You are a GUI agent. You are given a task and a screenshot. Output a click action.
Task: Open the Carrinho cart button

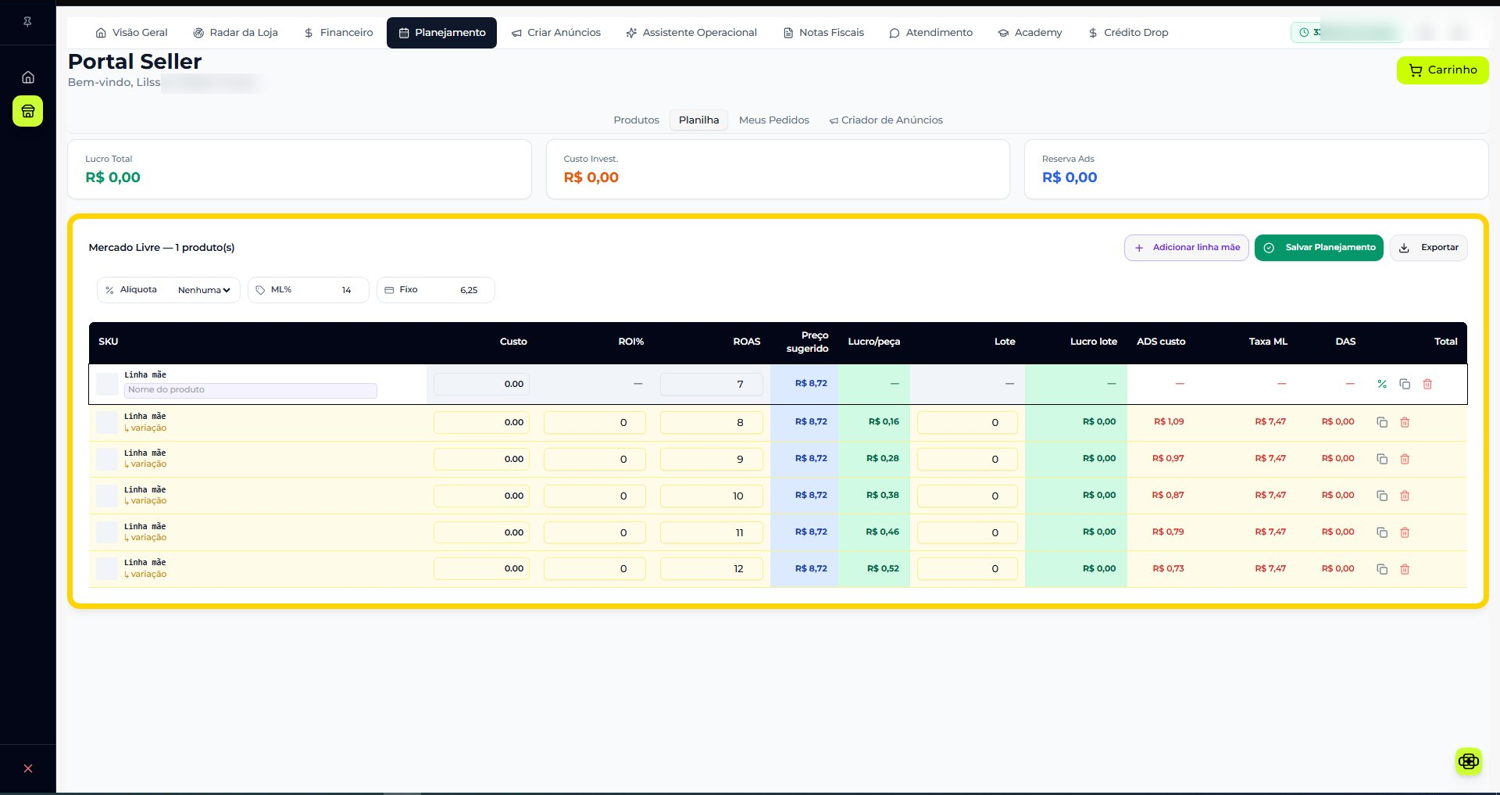coord(1442,70)
